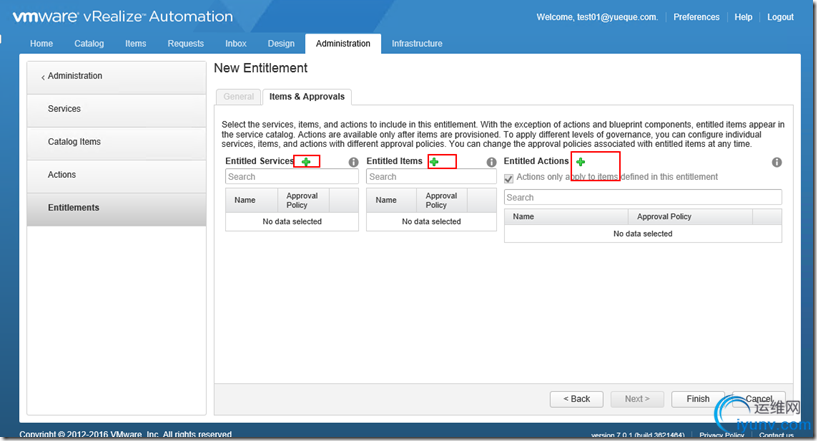Open the Design tab

281,44
